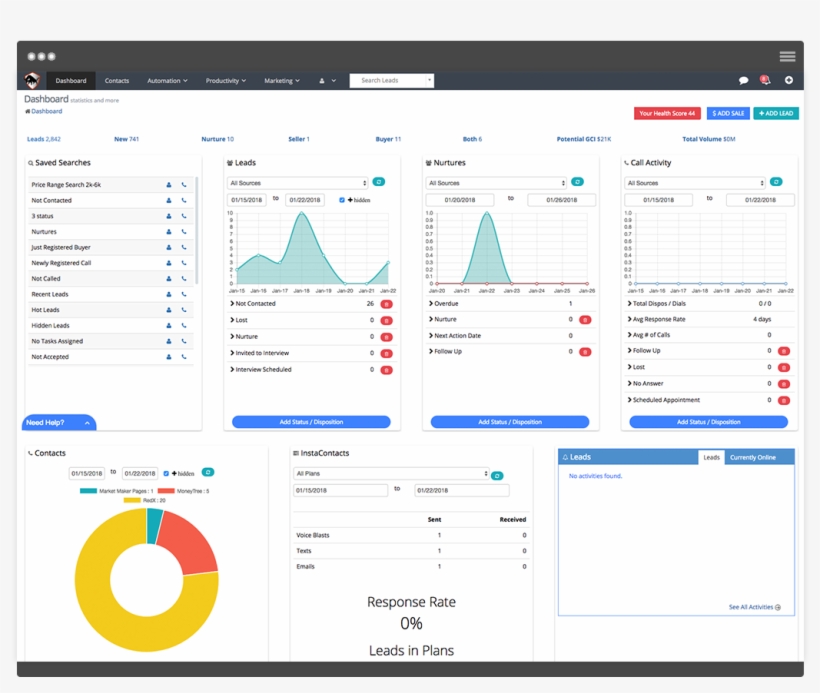Click the notifications bell icon

[765, 78]
